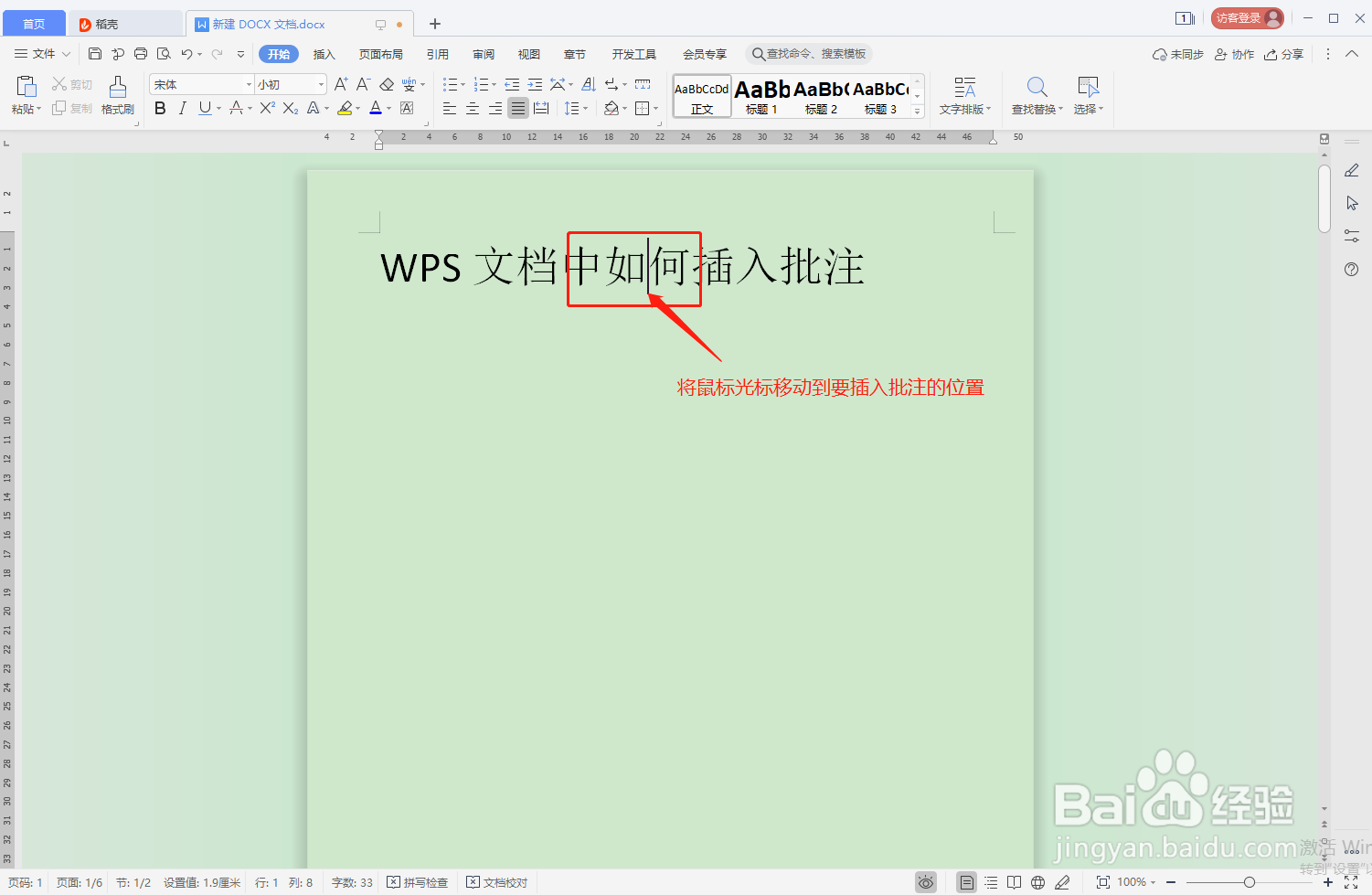The width and height of the screenshot is (1372, 895).
Task: Open the font name dropdown
Action: pyautogui.click(x=249, y=84)
